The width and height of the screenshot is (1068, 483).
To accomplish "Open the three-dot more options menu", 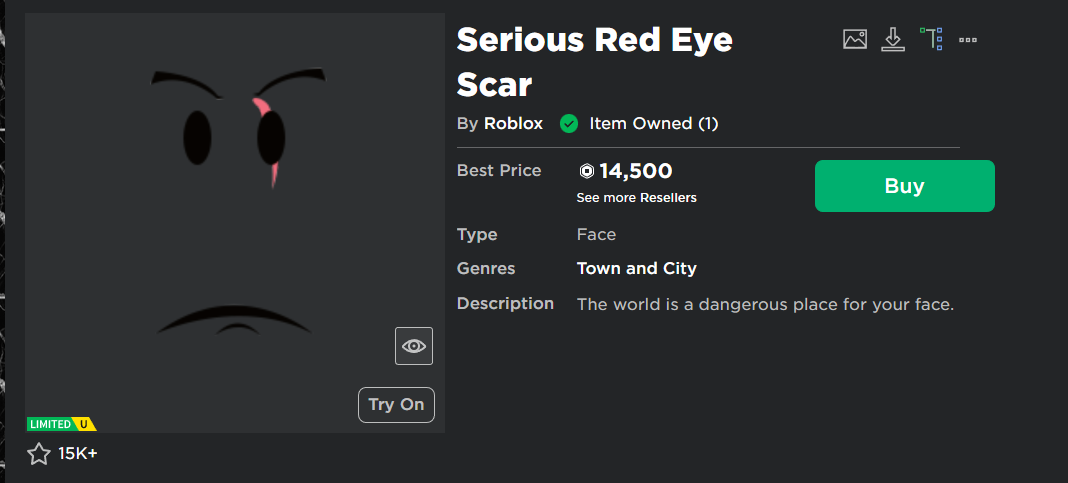I will click(968, 40).
